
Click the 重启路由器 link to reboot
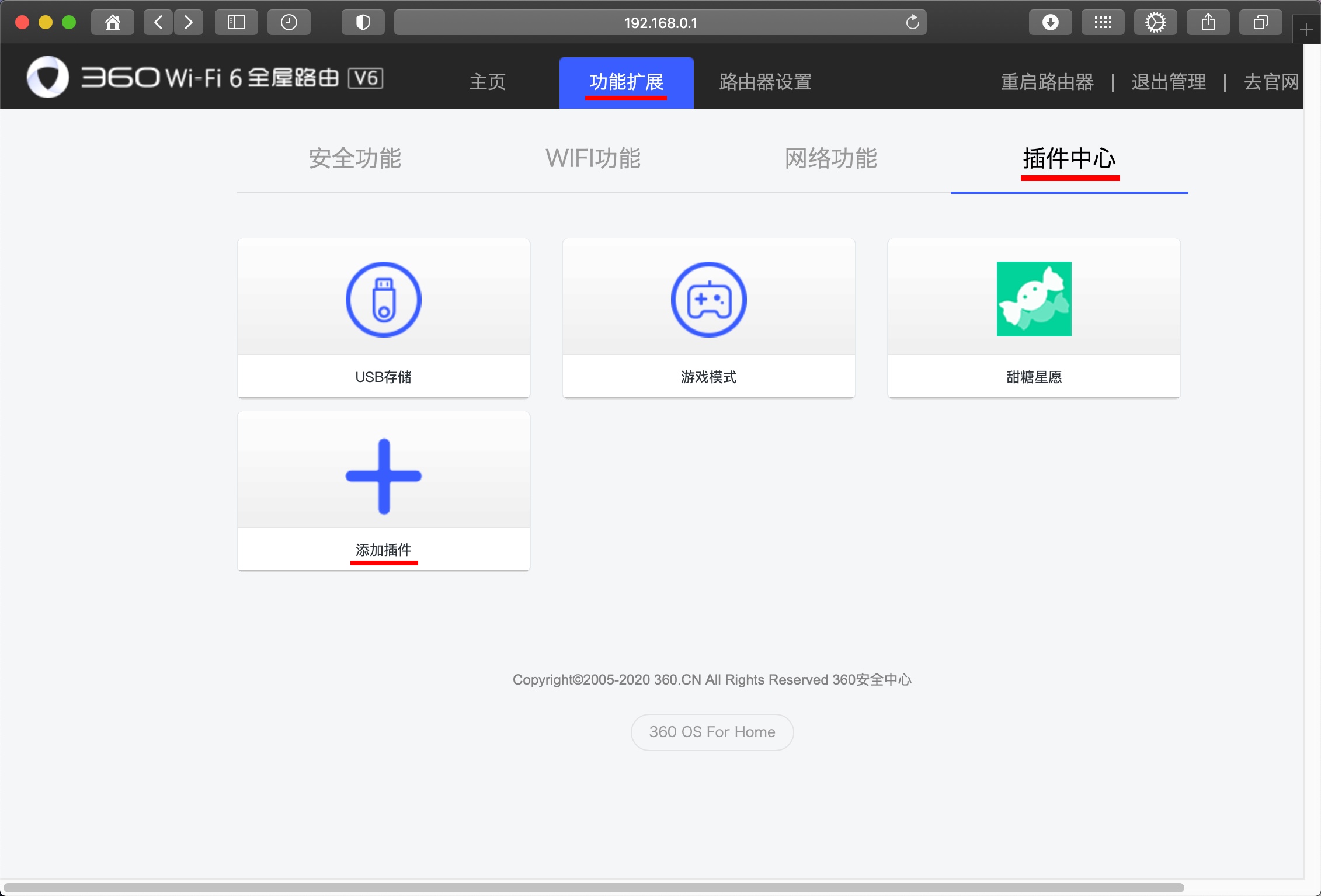[1047, 82]
